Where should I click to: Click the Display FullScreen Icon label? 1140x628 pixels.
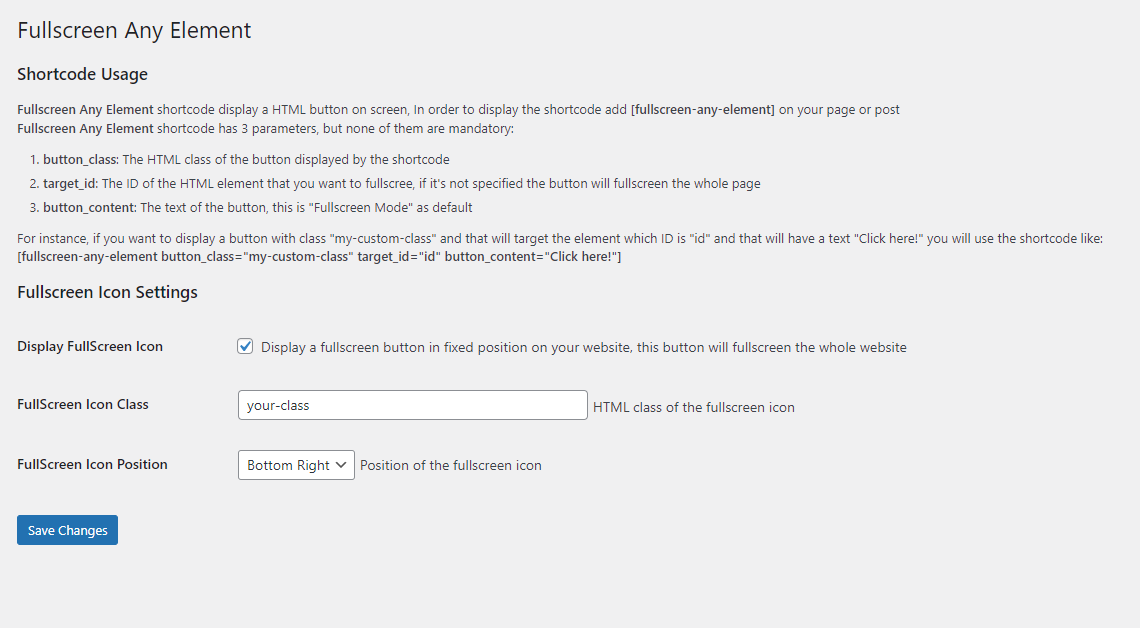(x=90, y=346)
